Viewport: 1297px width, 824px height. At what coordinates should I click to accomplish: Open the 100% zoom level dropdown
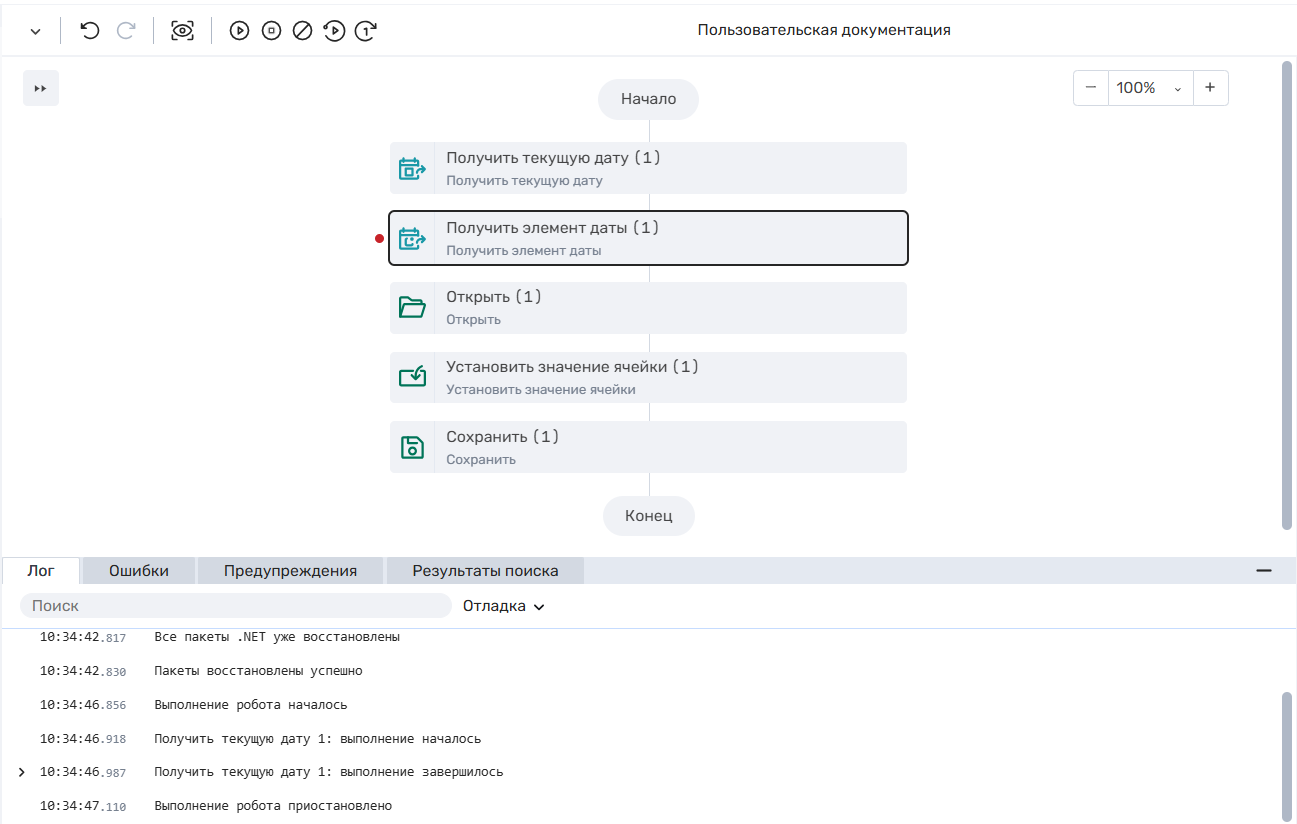[1149, 88]
